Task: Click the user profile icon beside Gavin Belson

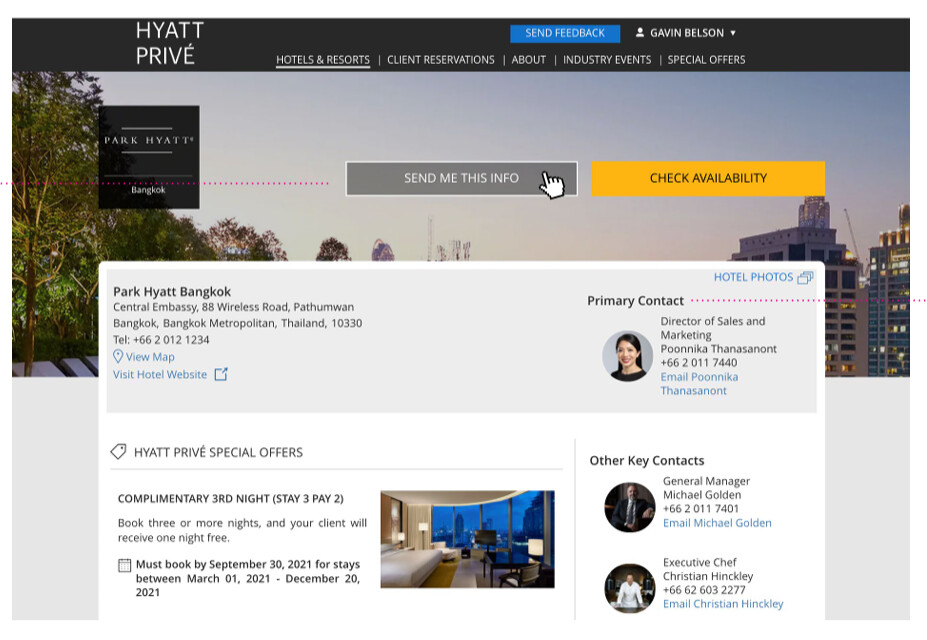Action: click(640, 33)
